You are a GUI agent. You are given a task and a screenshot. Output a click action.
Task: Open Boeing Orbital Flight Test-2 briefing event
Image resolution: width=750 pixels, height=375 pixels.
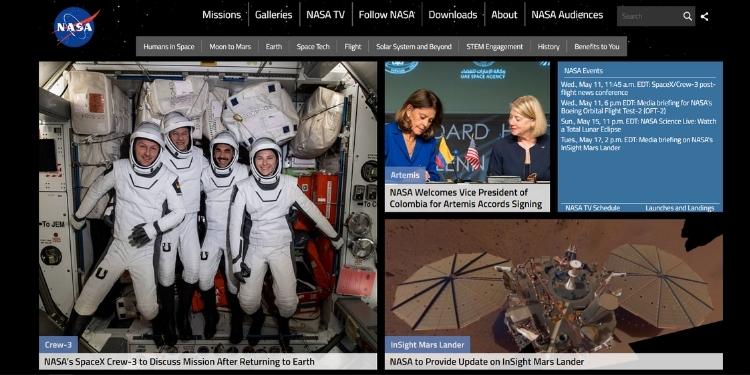coord(636,107)
